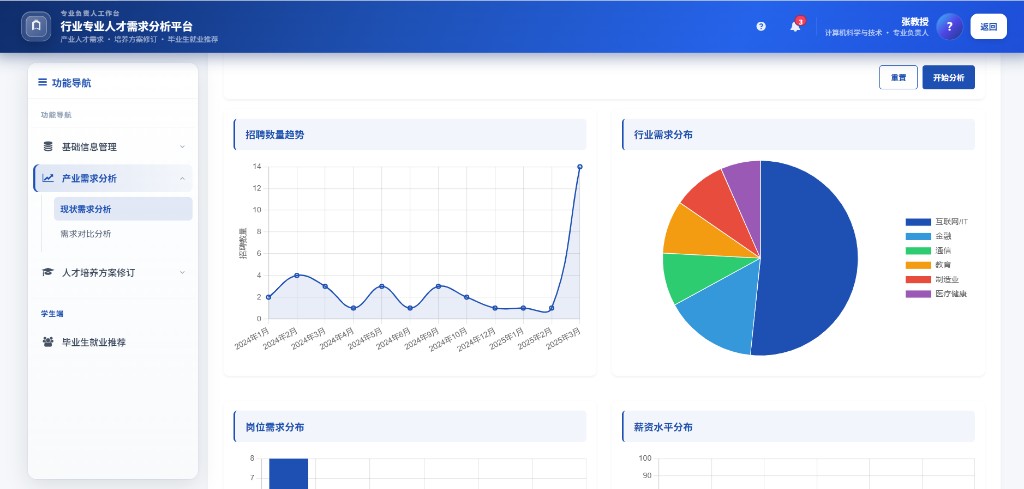Click the database icon beside 基础信息管理
Image resolution: width=1024 pixels, height=489 pixels.
[x=48, y=146]
